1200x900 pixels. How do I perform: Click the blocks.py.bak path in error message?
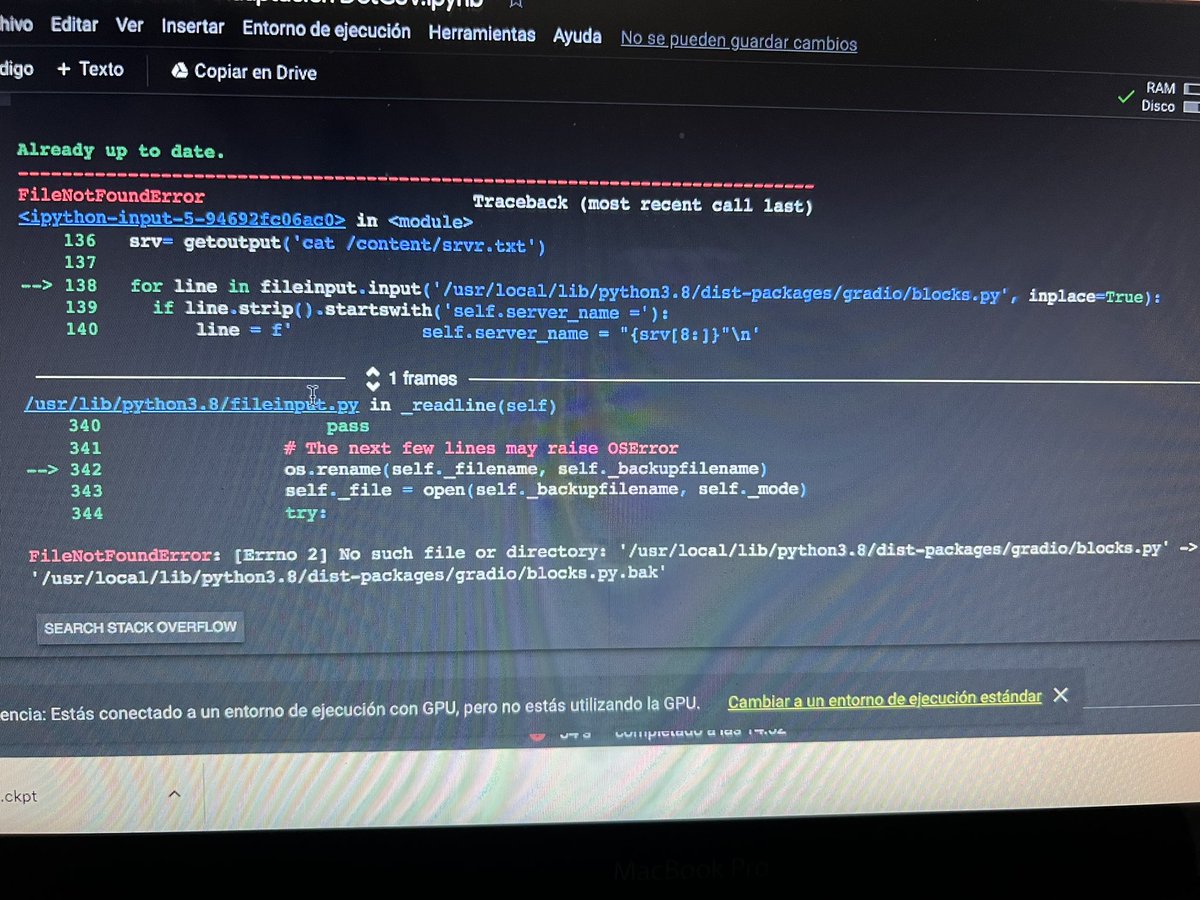pyautogui.click(x=348, y=573)
